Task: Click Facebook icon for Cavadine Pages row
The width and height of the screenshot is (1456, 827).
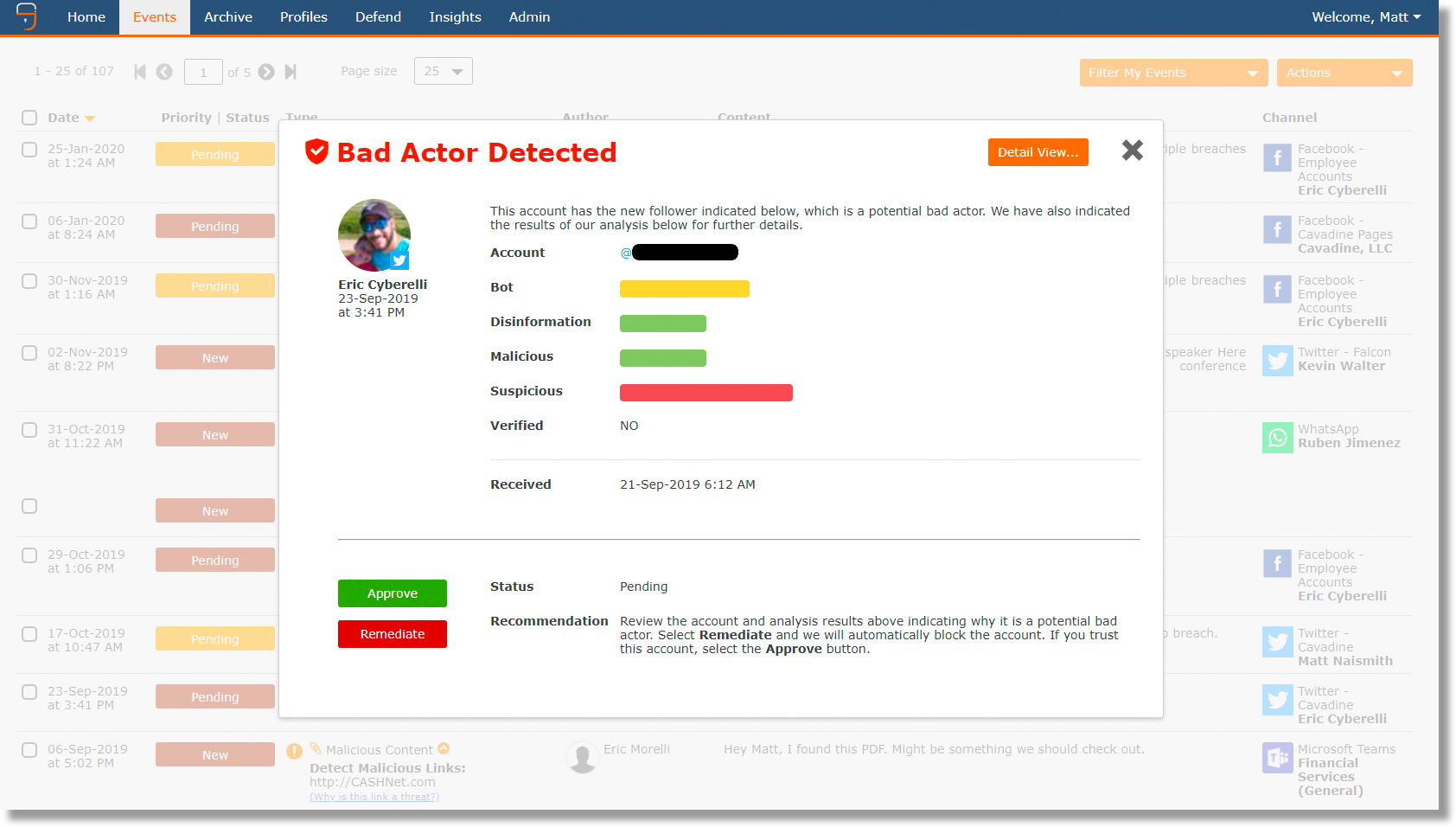Action: 1277,229
